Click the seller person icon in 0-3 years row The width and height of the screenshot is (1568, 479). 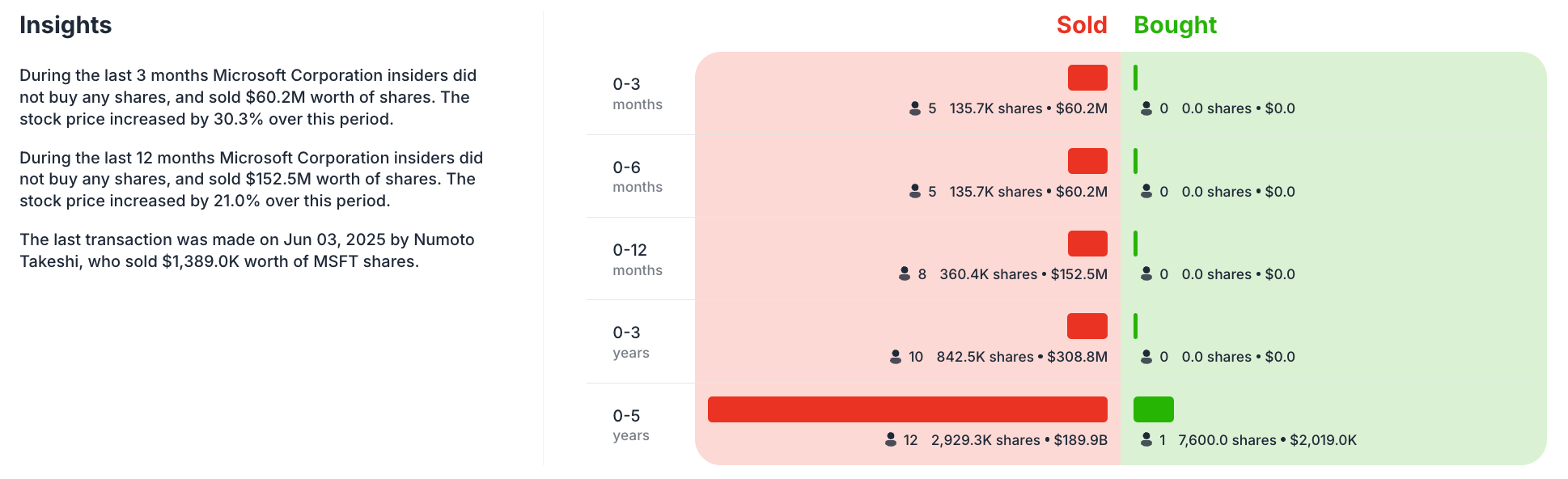(896, 356)
